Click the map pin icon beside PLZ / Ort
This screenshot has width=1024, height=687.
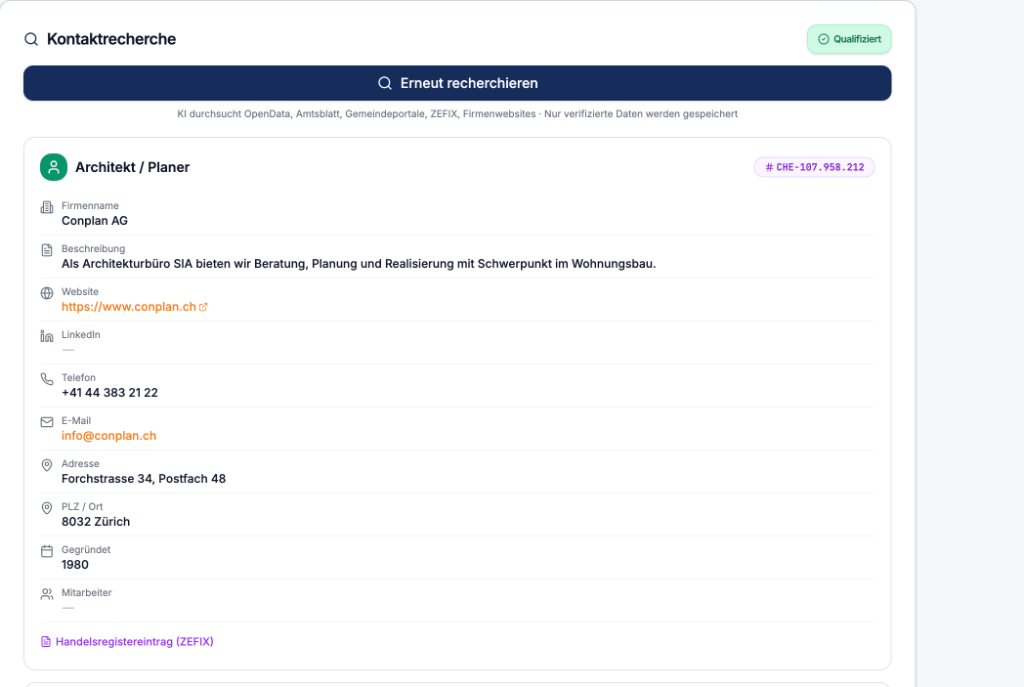pyautogui.click(x=47, y=508)
